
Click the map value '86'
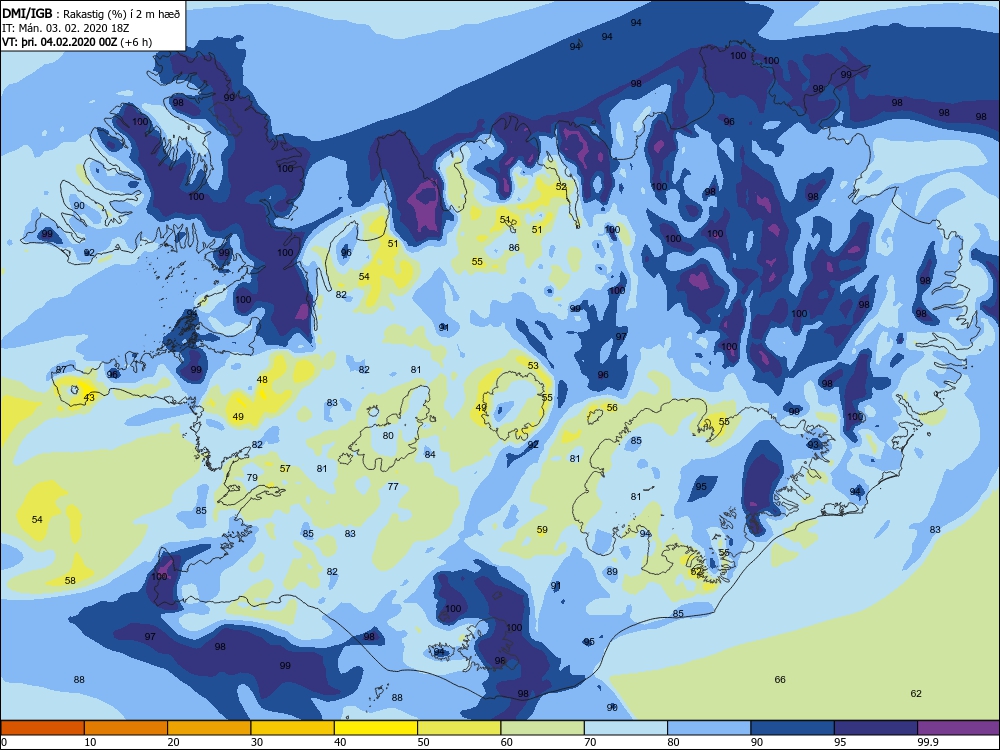(x=514, y=247)
